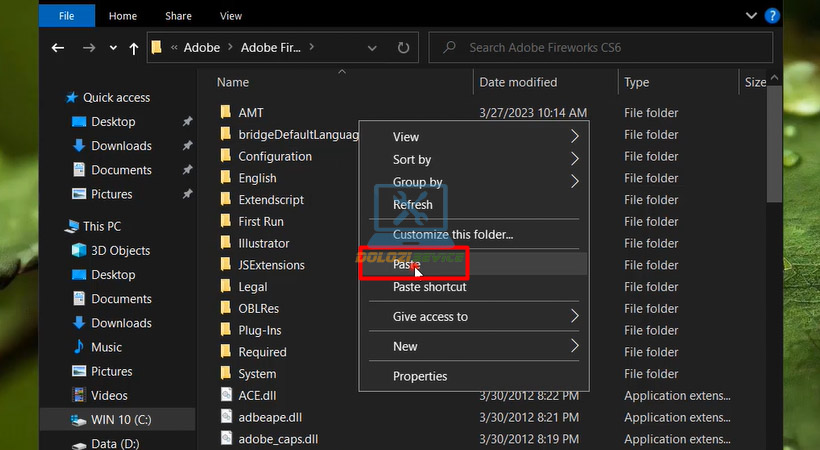The height and width of the screenshot is (450, 820).
Task: Select the 3D Objects icon in sidebar
Action: [80, 250]
